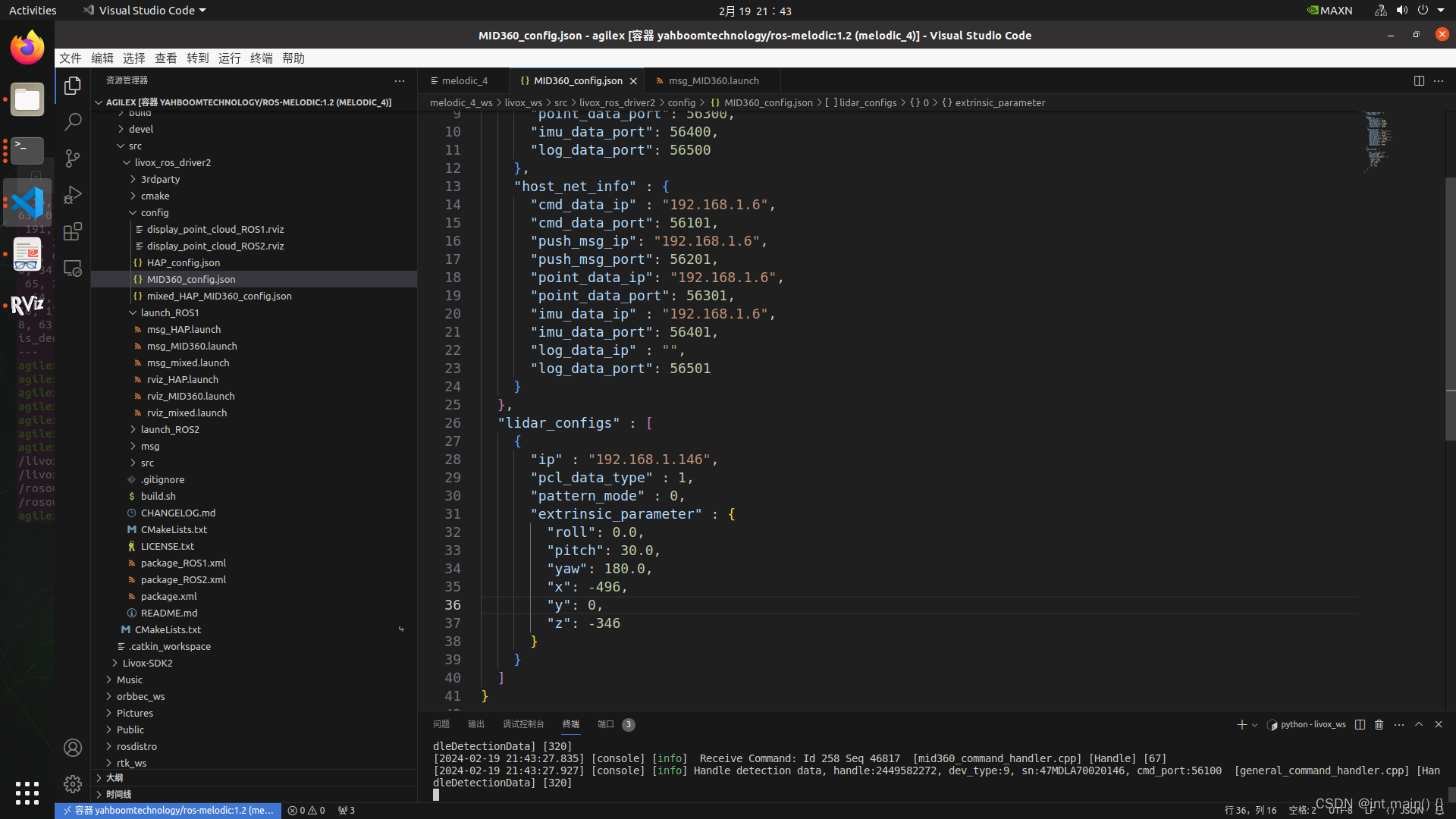Open the Search view icon

click(73, 122)
